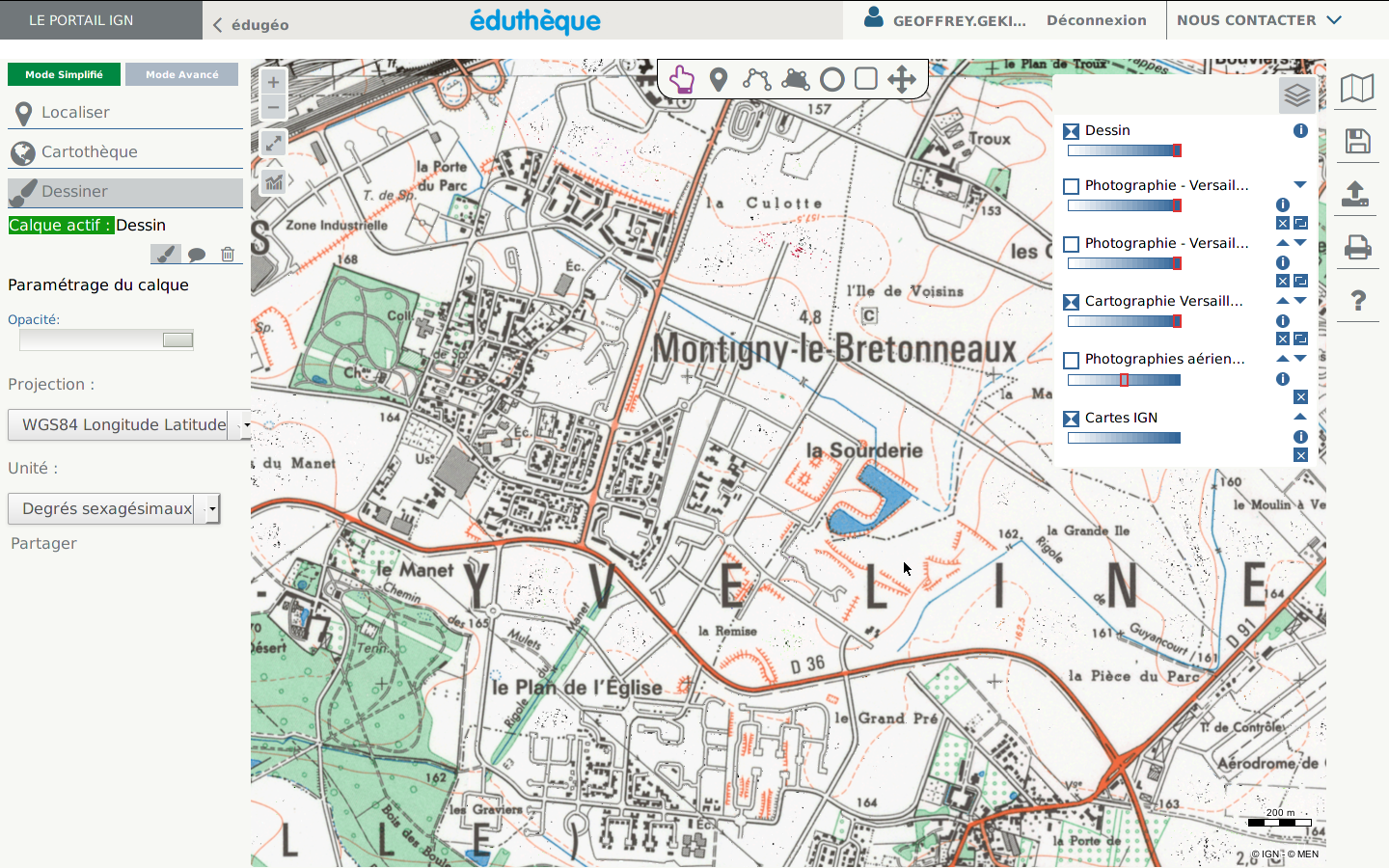
Task: Open the Cartothèque section
Action: [89, 152]
